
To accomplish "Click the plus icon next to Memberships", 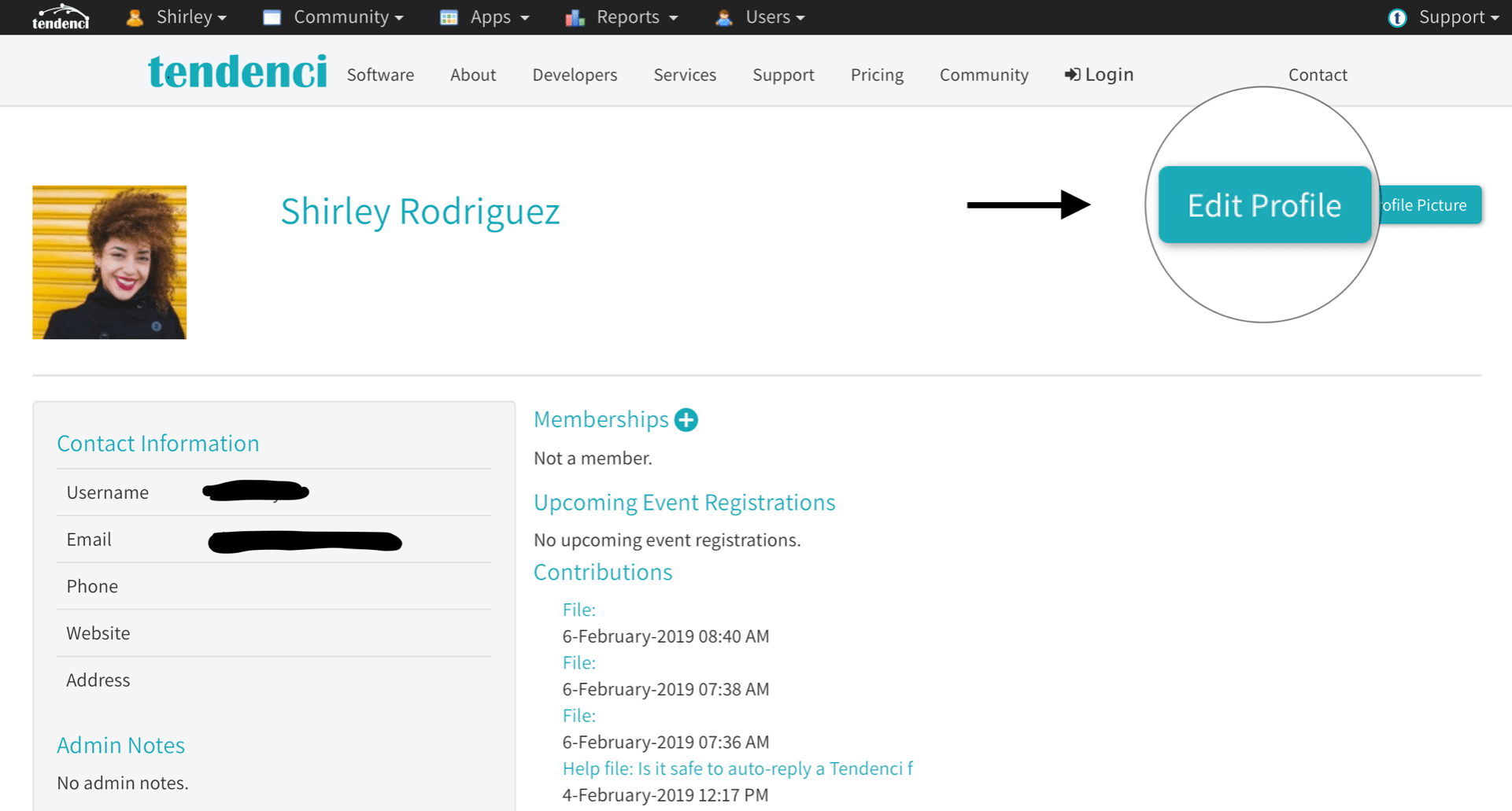I will [x=686, y=420].
